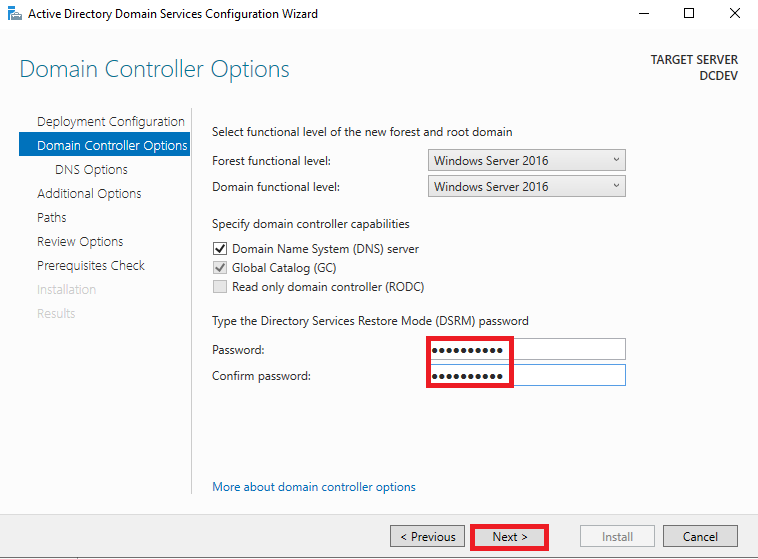Maximize the wizard window
Viewport: 758px width, 559px height.
(689, 14)
